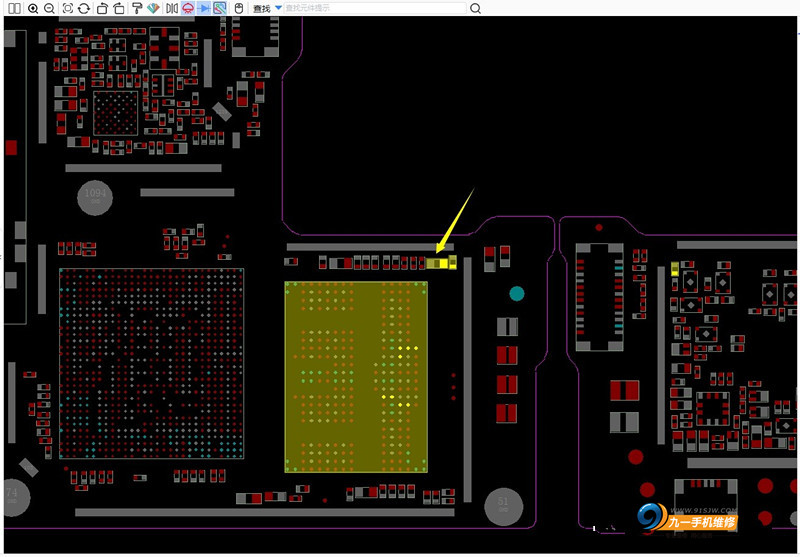This screenshot has width=800, height=557.
Task: Toggle the blue diode arrow icon
Action: [x=204, y=8]
